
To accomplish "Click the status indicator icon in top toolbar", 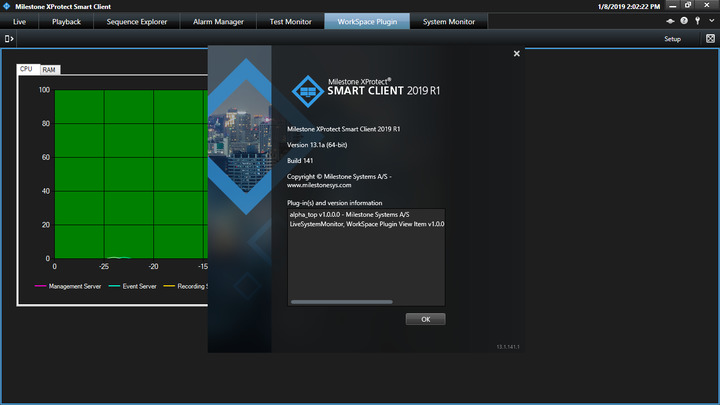I will click(669, 21).
